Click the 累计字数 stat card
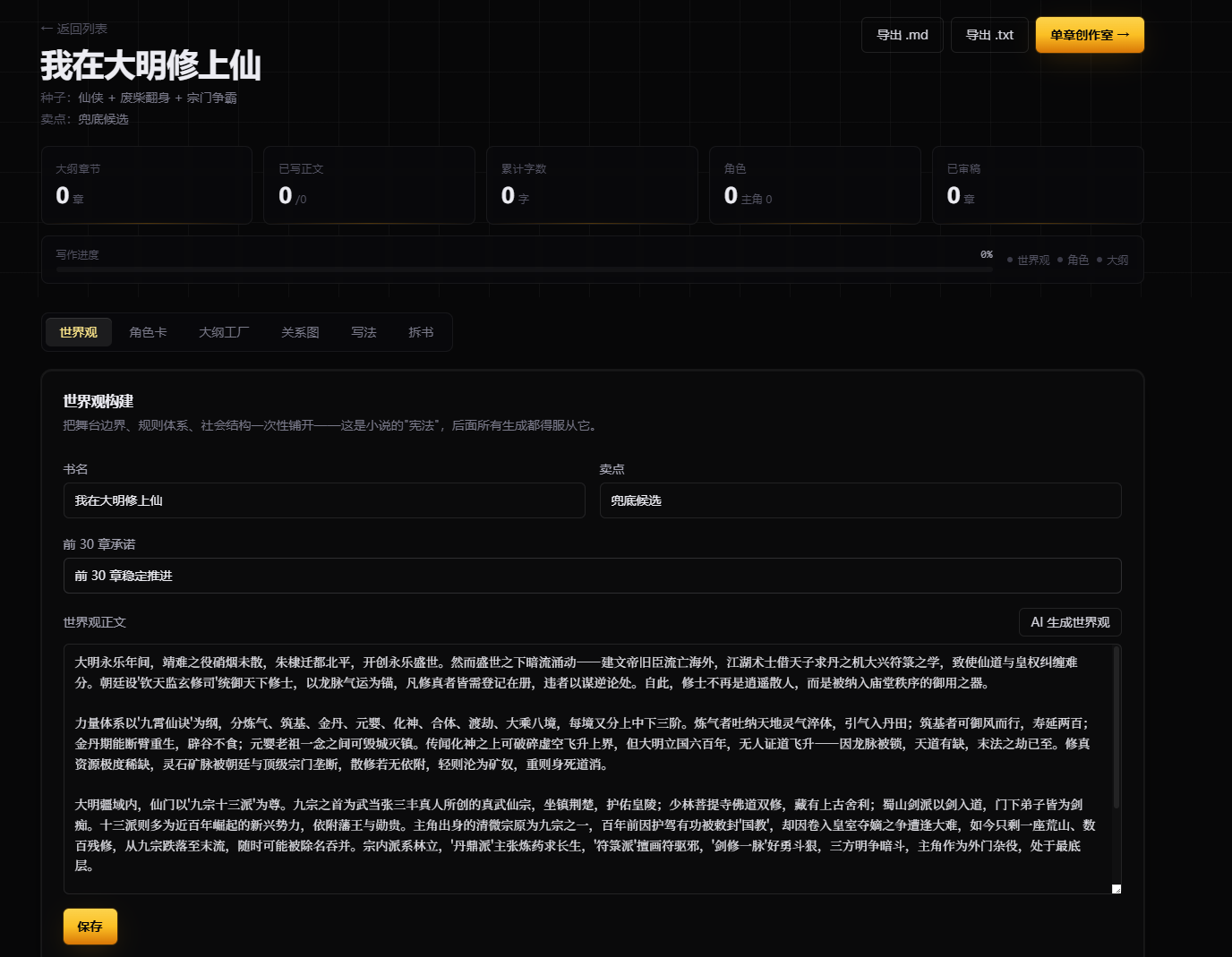This screenshot has height=957, width=1232. 592,185
